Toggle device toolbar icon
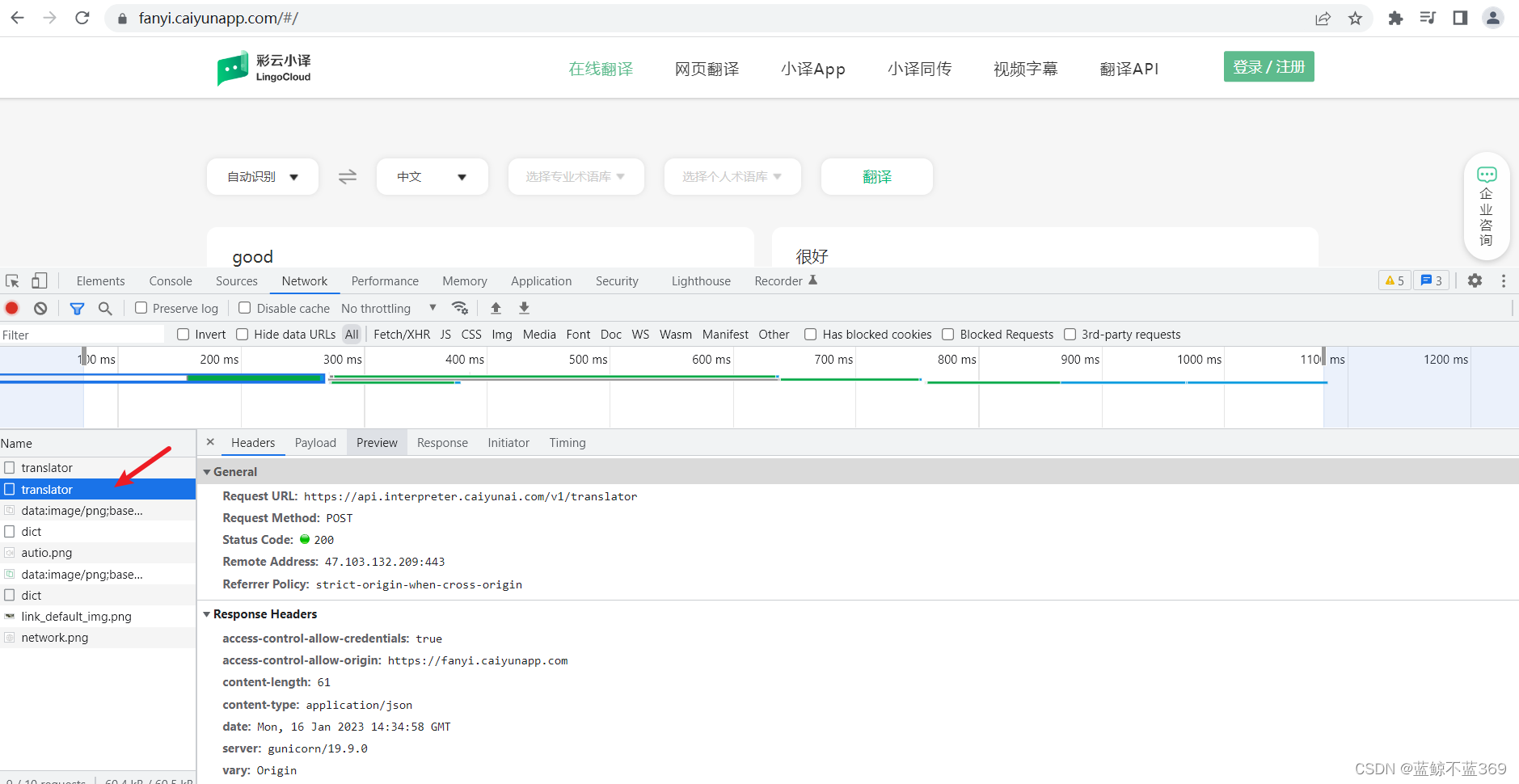Viewport: 1519px width, 784px height. pos(39,280)
